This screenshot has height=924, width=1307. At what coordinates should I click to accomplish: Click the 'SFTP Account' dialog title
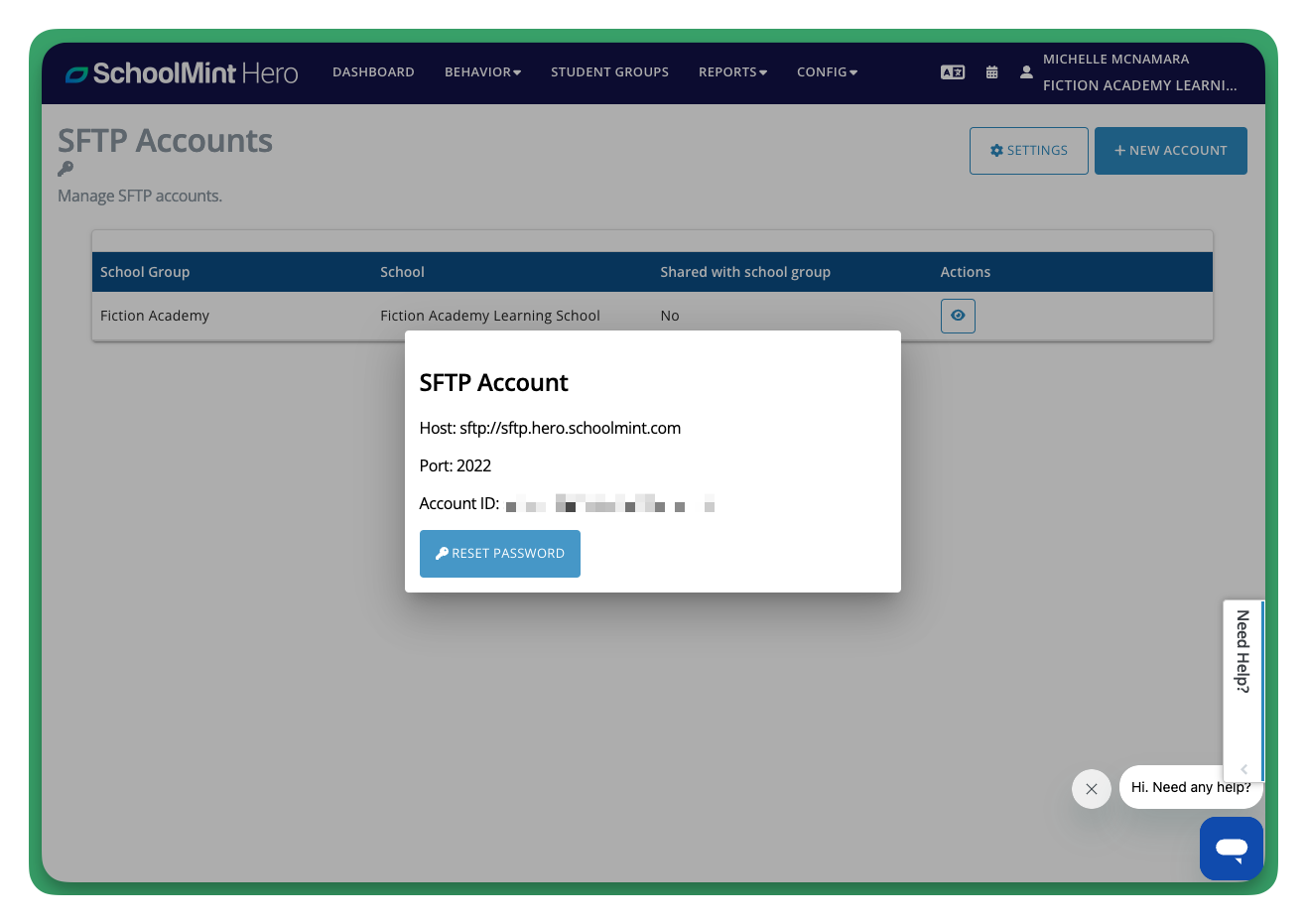[494, 383]
